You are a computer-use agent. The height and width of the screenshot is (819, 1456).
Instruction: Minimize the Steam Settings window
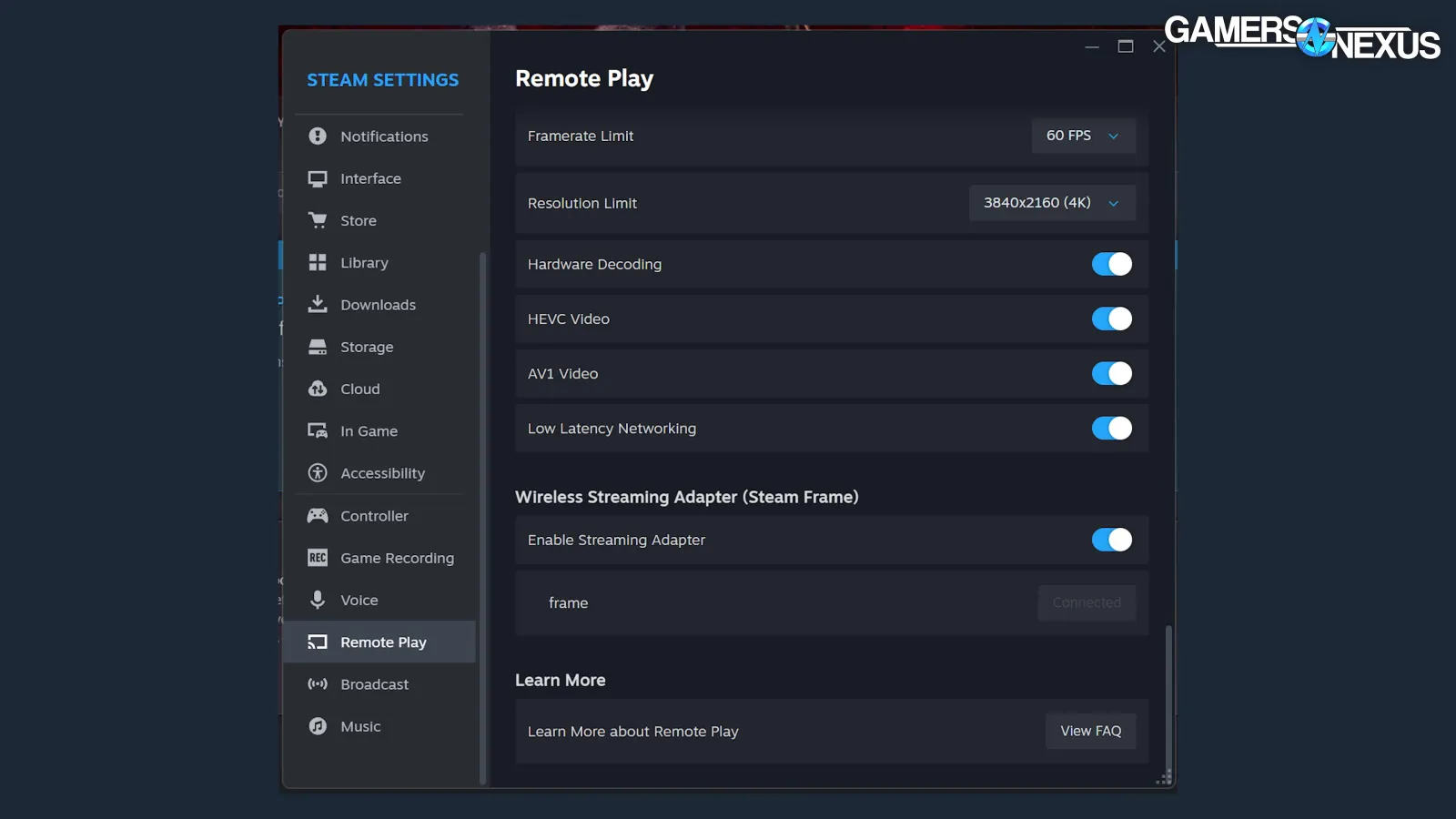(1092, 46)
